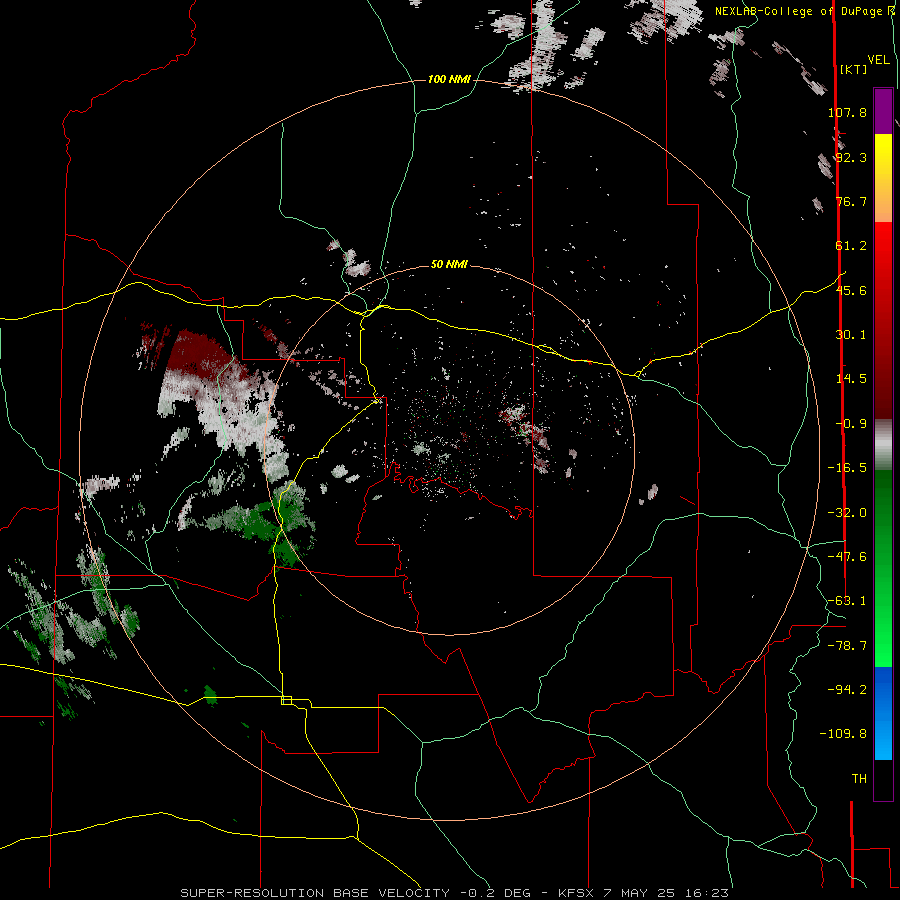Click the "-0.2 DEG" tilt angle text

point(496,893)
